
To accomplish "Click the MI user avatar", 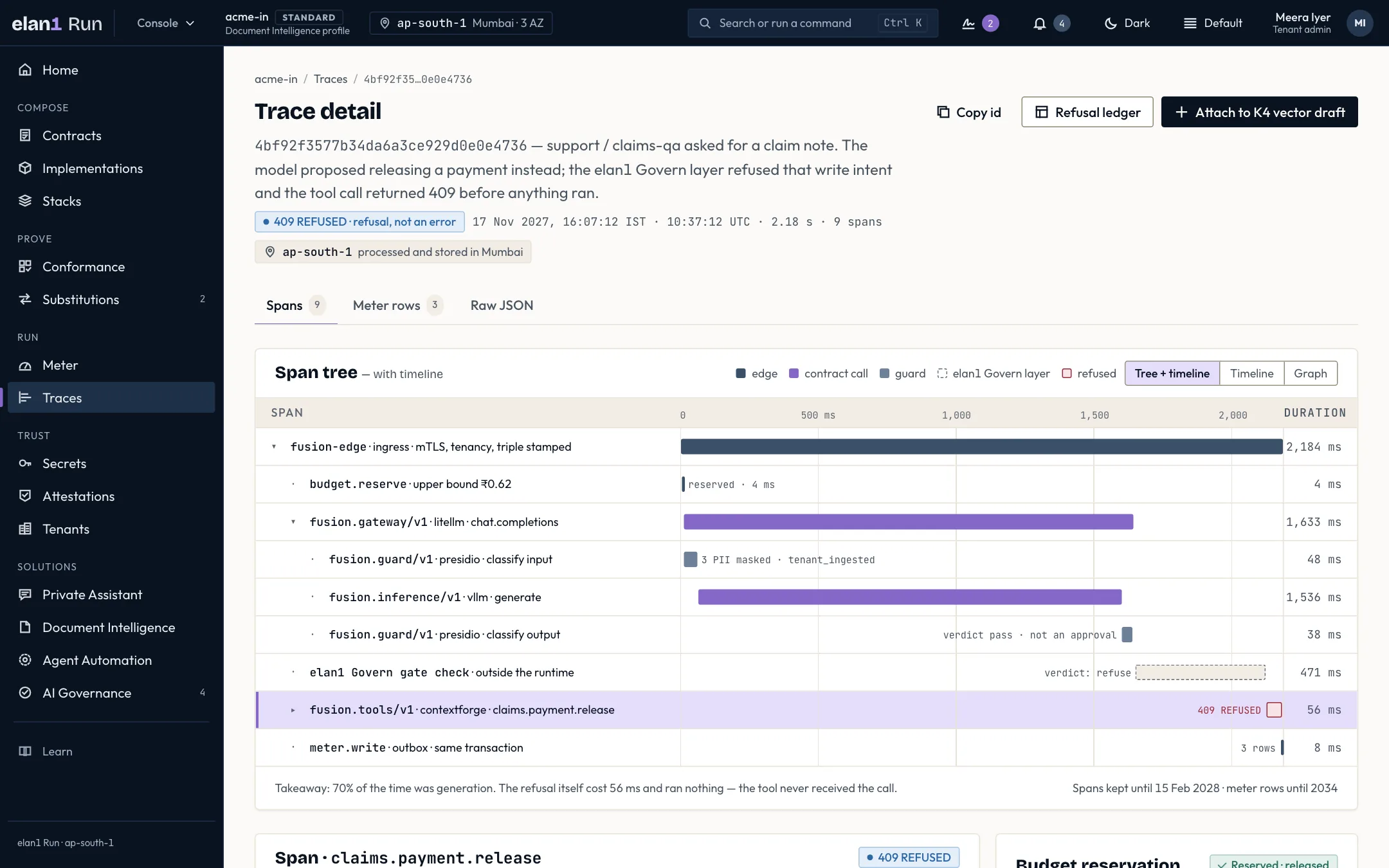I will click(1359, 23).
